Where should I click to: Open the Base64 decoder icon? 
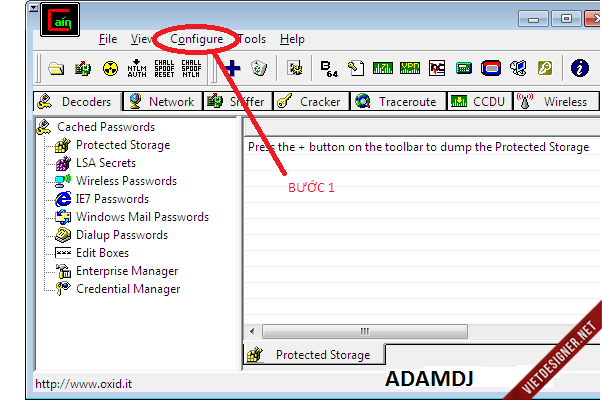coord(329,69)
